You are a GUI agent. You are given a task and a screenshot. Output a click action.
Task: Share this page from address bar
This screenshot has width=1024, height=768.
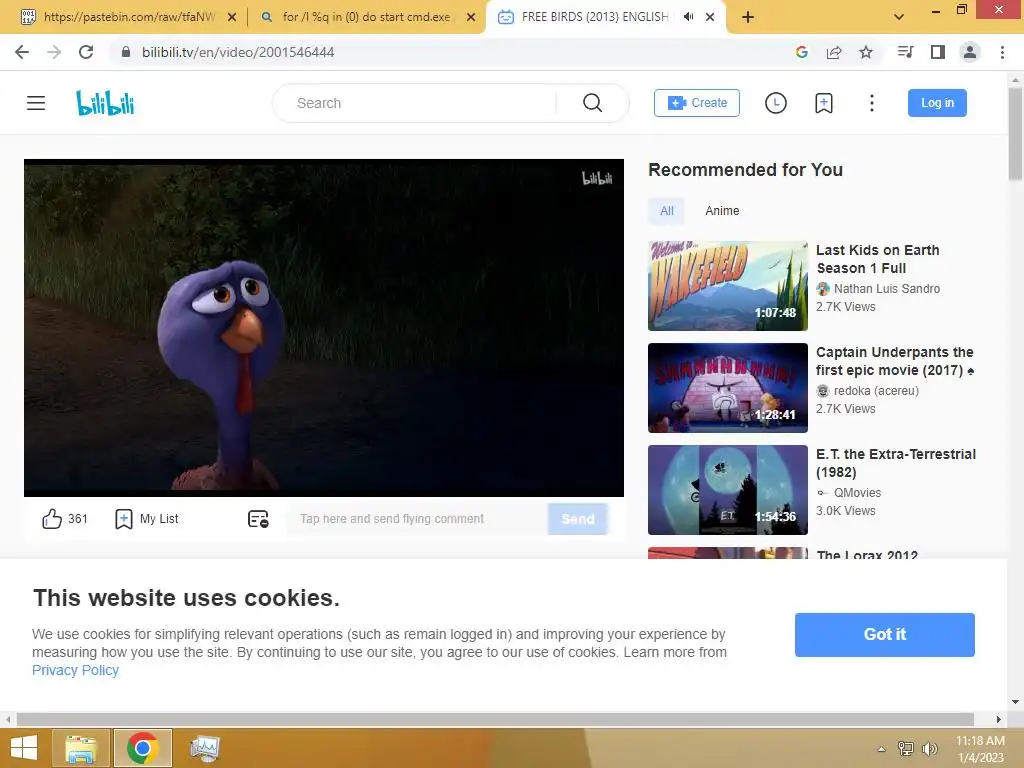[x=834, y=52]
